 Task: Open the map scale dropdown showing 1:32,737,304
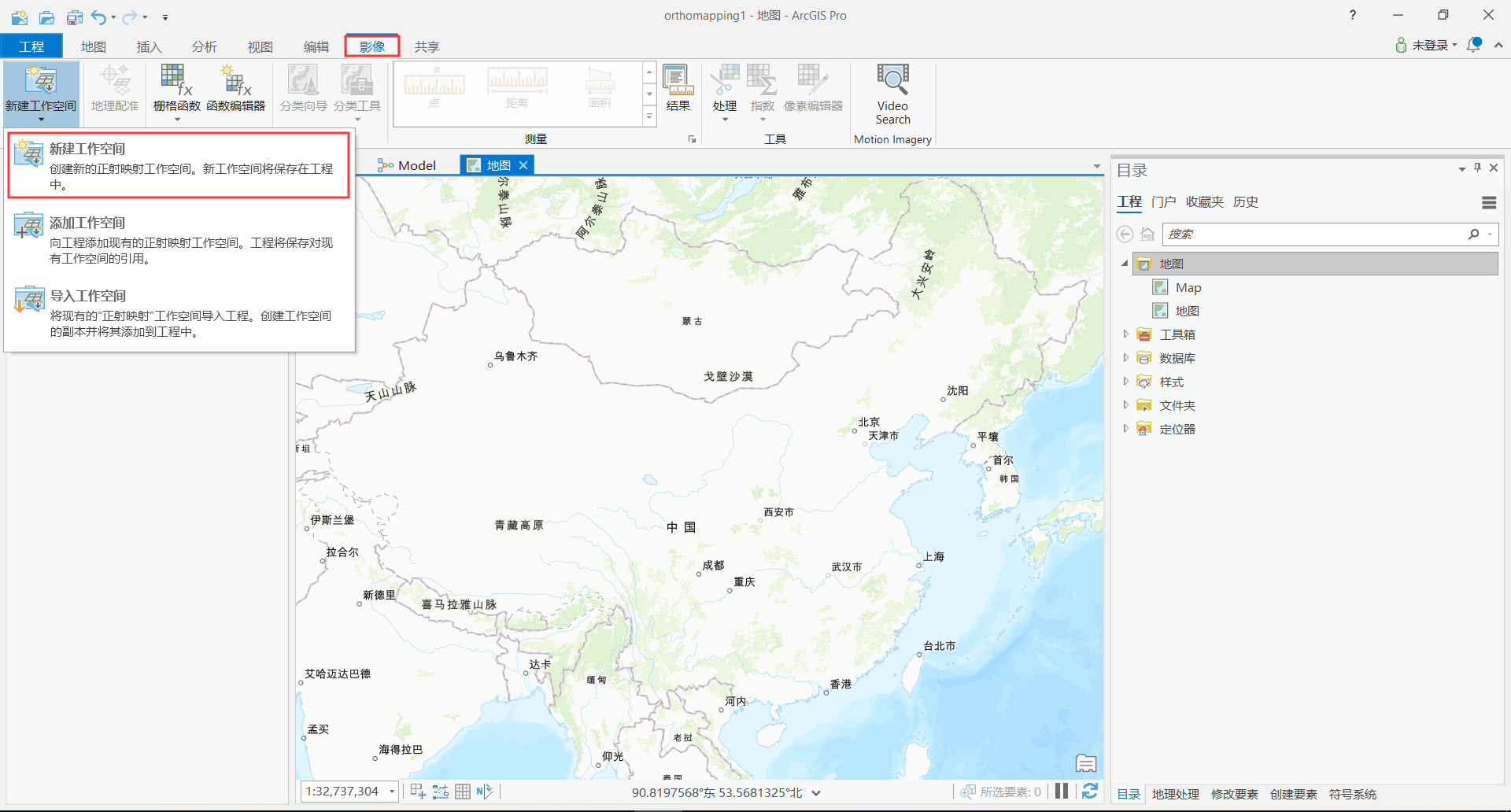392,792
